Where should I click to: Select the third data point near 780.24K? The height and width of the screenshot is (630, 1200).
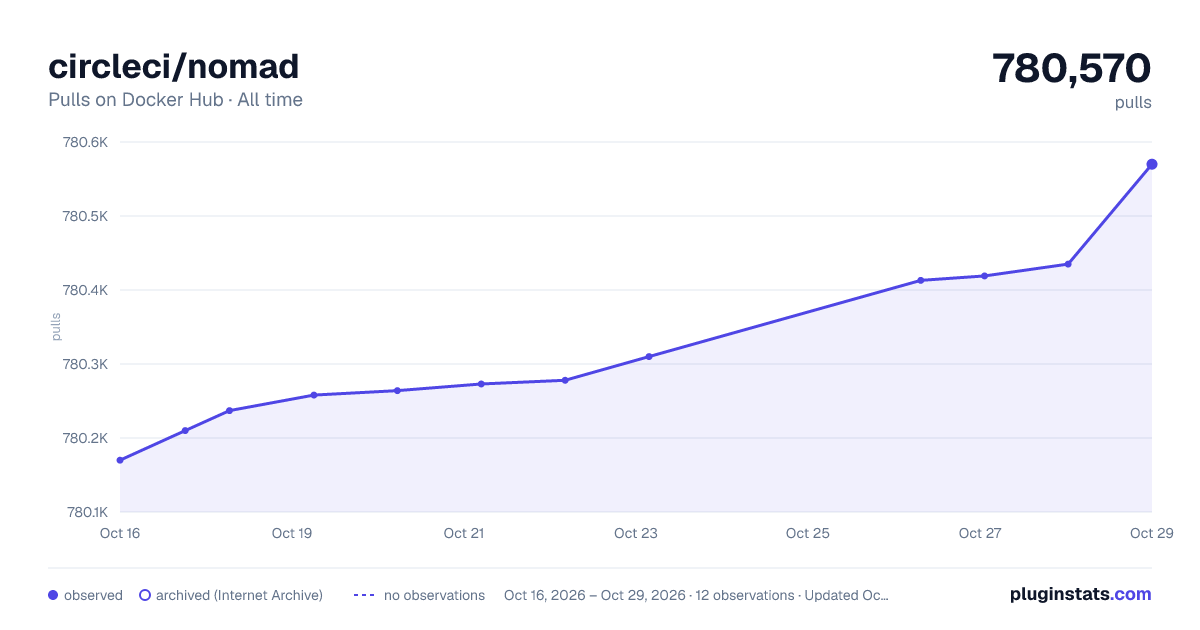click(229, 410)
